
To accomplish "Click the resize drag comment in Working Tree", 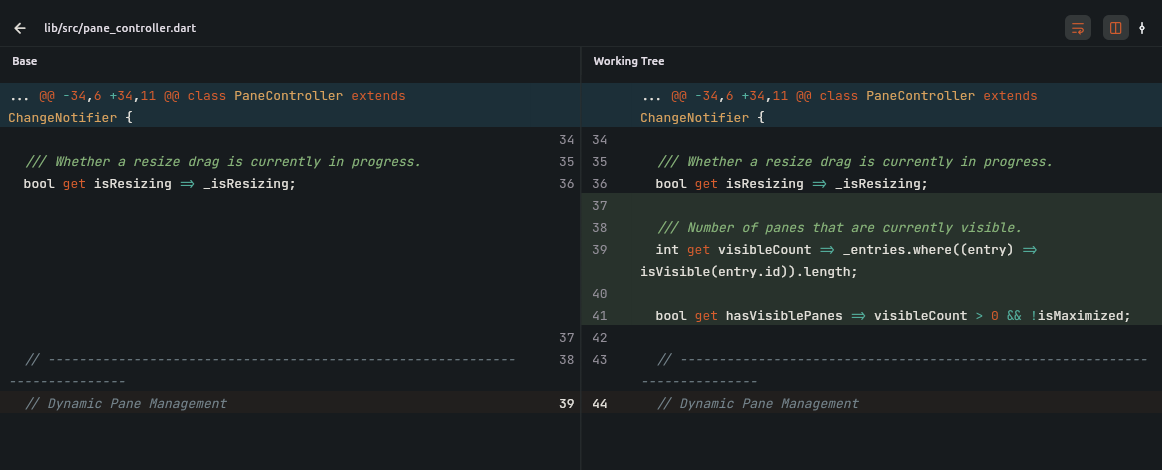I will [855, 162].
